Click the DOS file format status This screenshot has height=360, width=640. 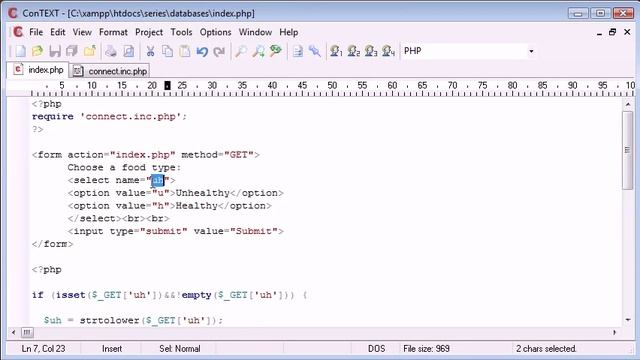point(376,349)
